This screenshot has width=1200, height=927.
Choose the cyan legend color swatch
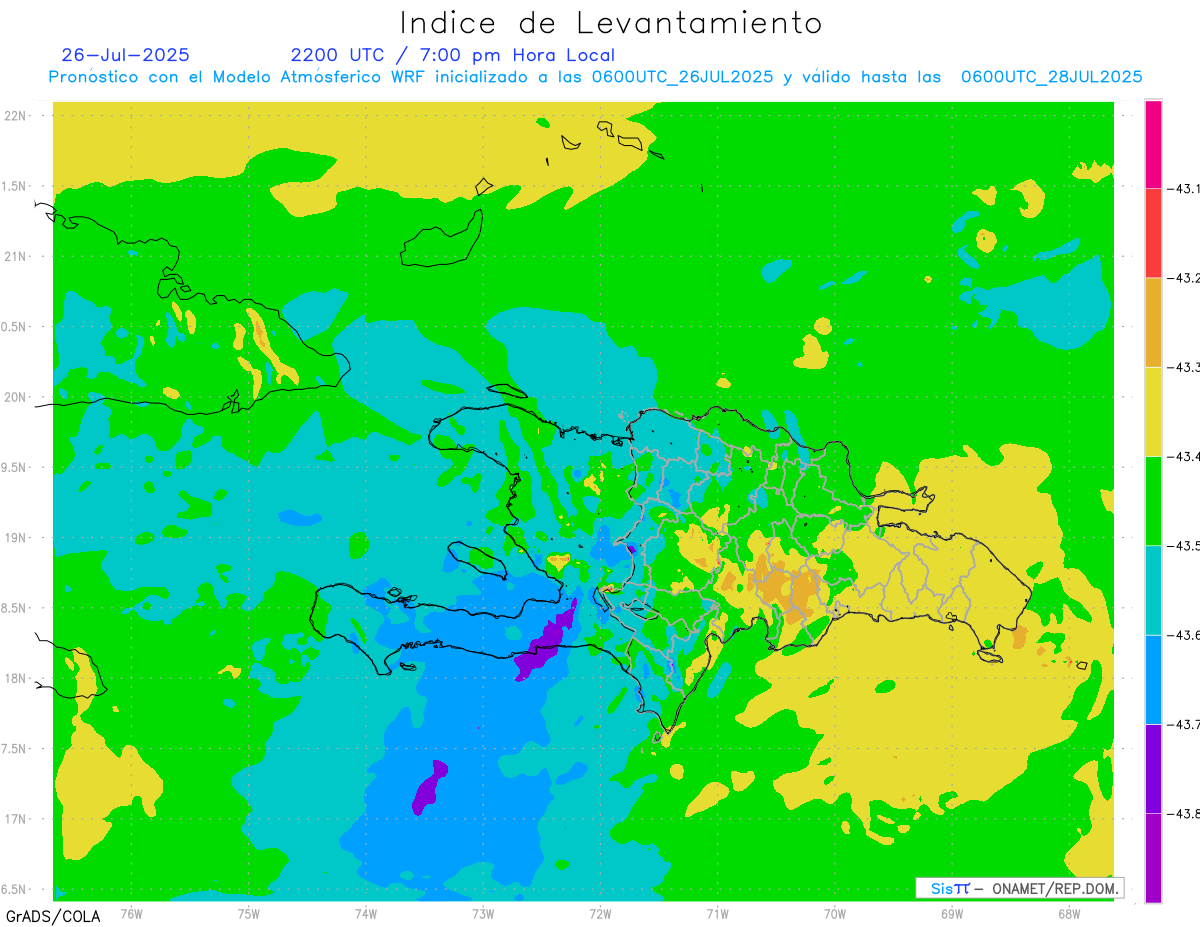tap(1153, 590)
